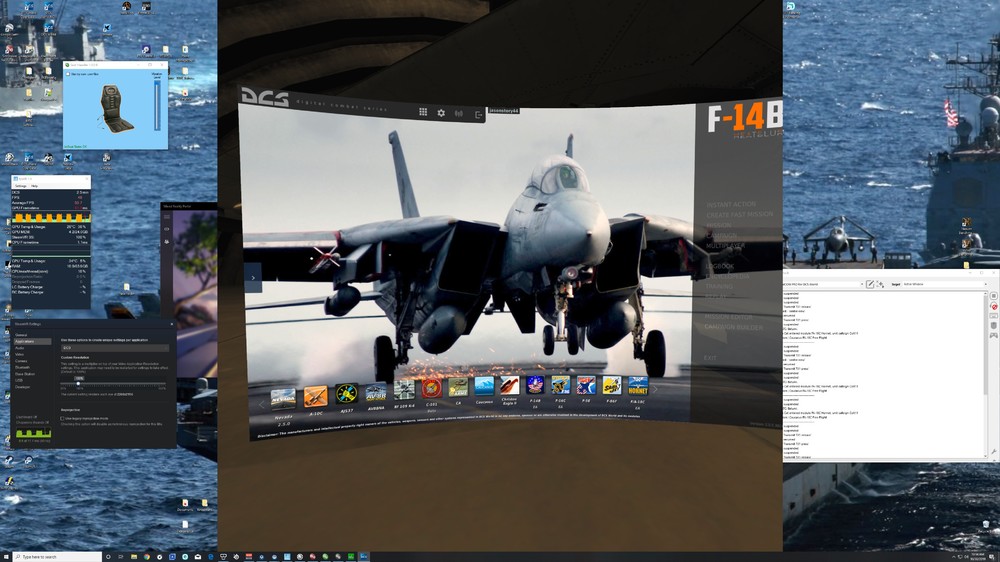
Task: Expand the SteamVR application selection dropdown
Action: tap(115, 348)
